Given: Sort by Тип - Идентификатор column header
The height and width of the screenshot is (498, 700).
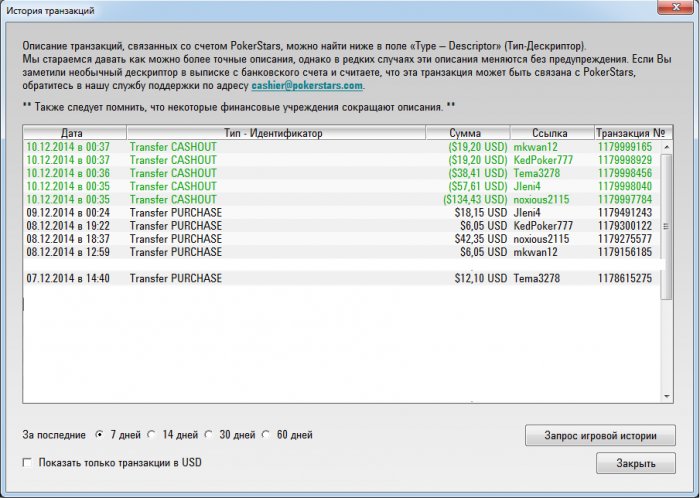Looking at the screenshot, I should [x=276, y=133].
